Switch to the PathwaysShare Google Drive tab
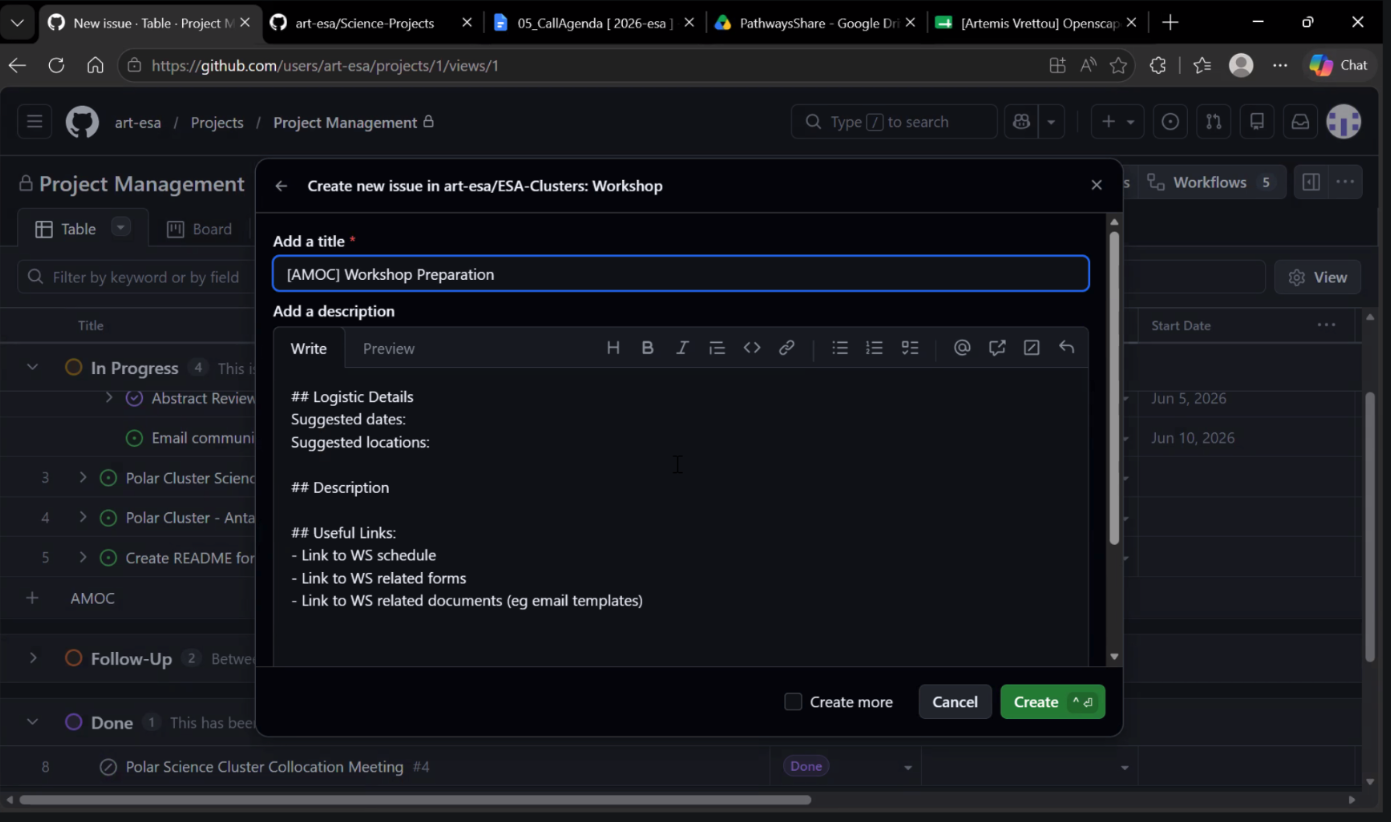The image size is (1391, 822). tap(817, 22)
